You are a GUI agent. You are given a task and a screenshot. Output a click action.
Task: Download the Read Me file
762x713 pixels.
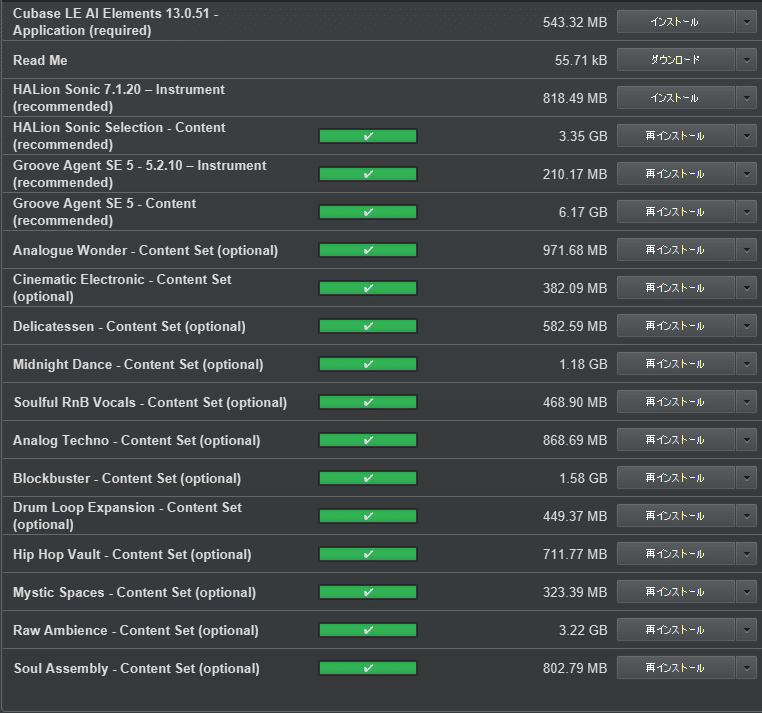(675, 60)
